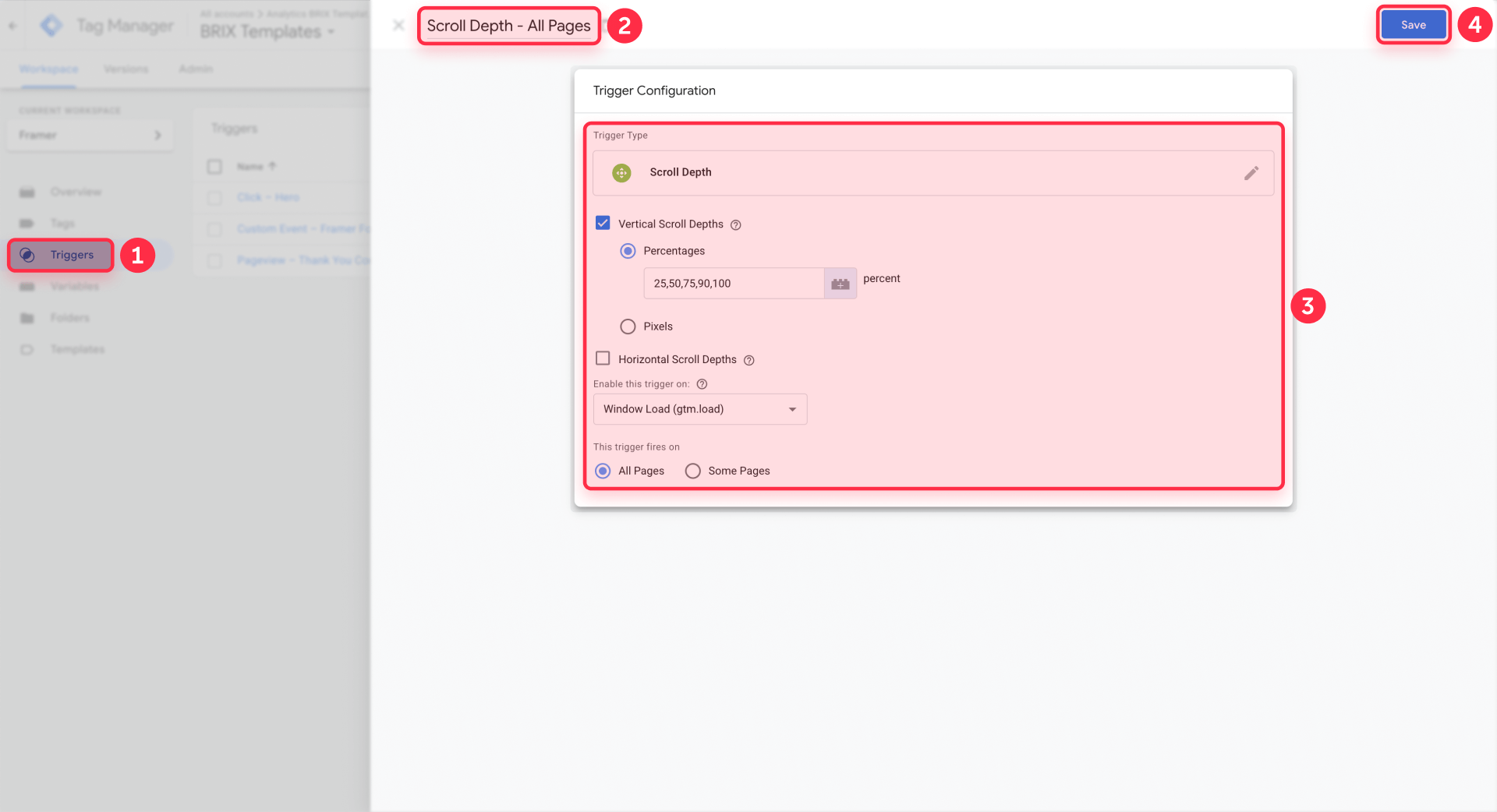Expand the Framer workspace chevron
This screenshot has width=1497, height=812.
pos(158,134)
